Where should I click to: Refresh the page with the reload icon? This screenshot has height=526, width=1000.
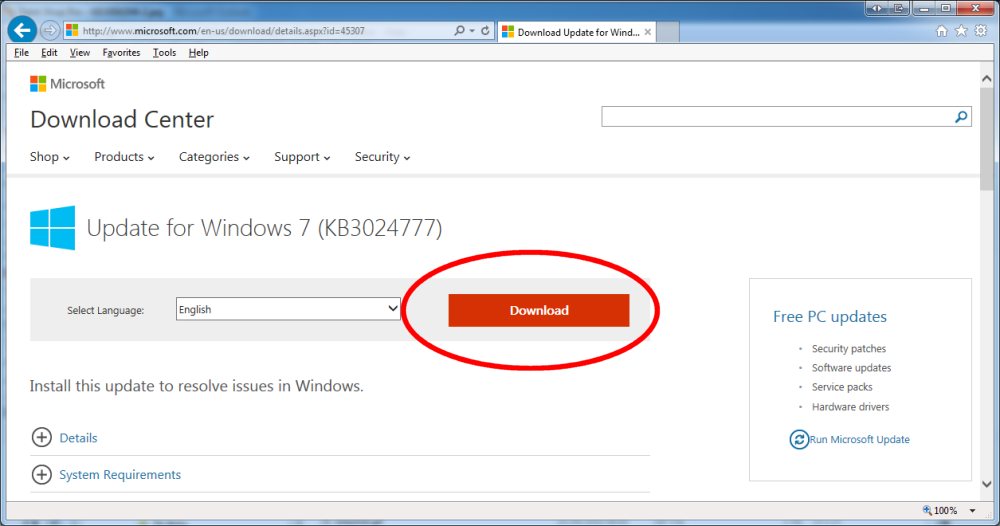pyautogui.click(x=485, y=31)
